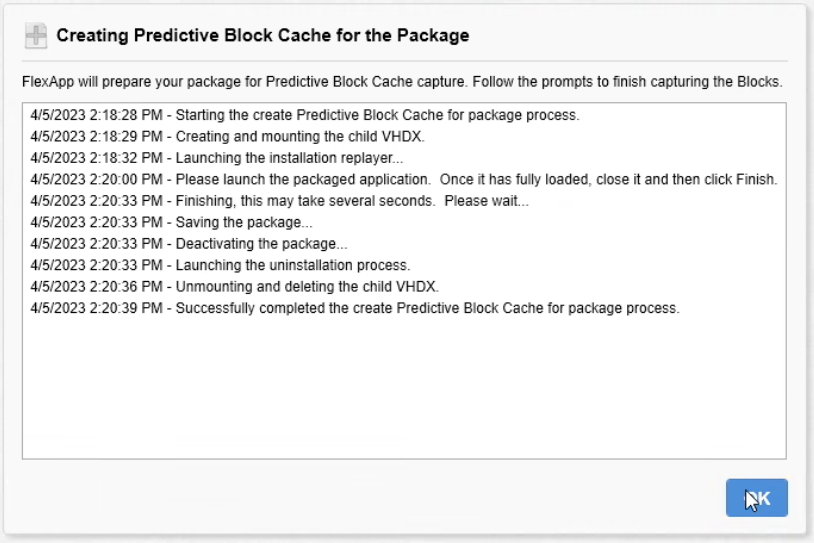Select the 'Creating and mounting the child VHDX' entry
The height and width of the screenshot is (543, 814).
pyautogui.click(x=227, y=137)
